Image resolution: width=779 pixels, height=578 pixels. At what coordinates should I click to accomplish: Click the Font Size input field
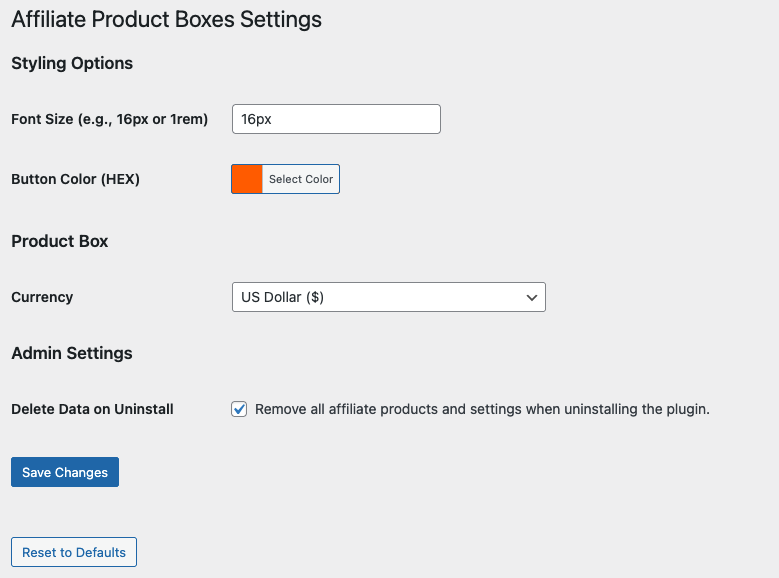335,119
